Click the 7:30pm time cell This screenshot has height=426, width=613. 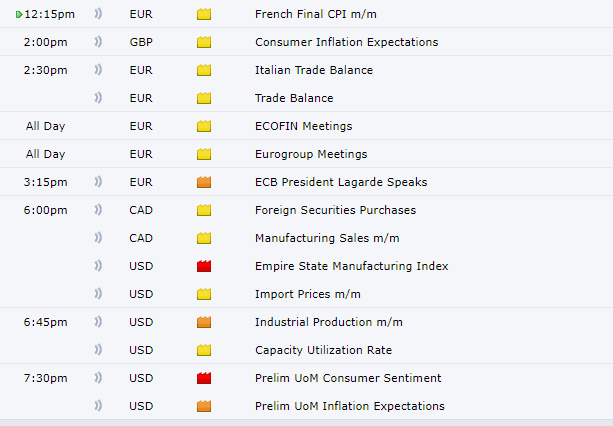pyautogui.click(x=45, y=378)
